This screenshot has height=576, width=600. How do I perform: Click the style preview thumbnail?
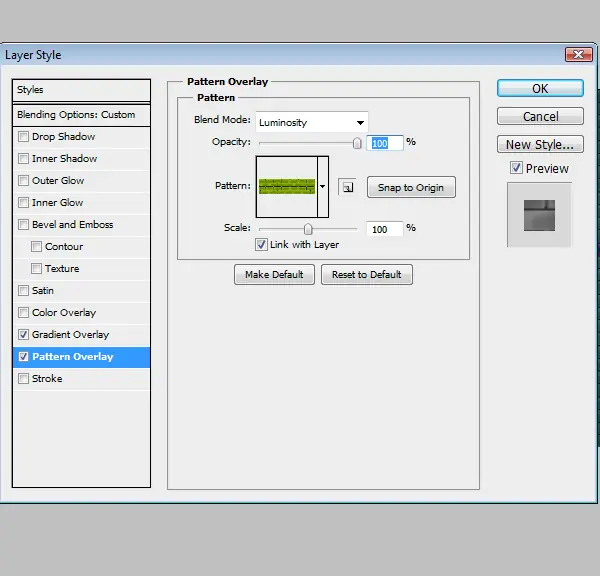(x=539, y=215)
